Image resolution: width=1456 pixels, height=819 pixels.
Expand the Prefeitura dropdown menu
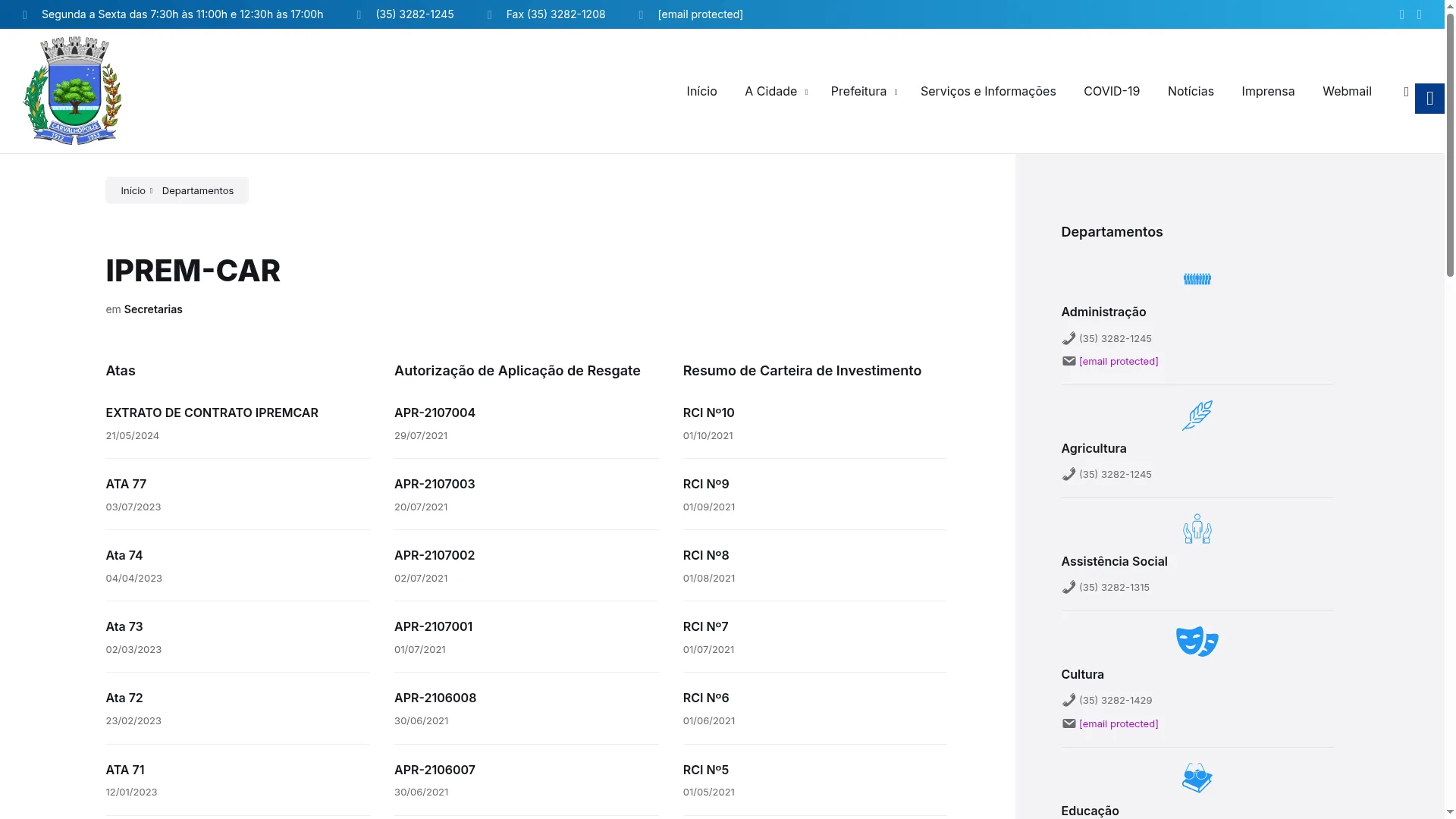click(x=863, y=91)
